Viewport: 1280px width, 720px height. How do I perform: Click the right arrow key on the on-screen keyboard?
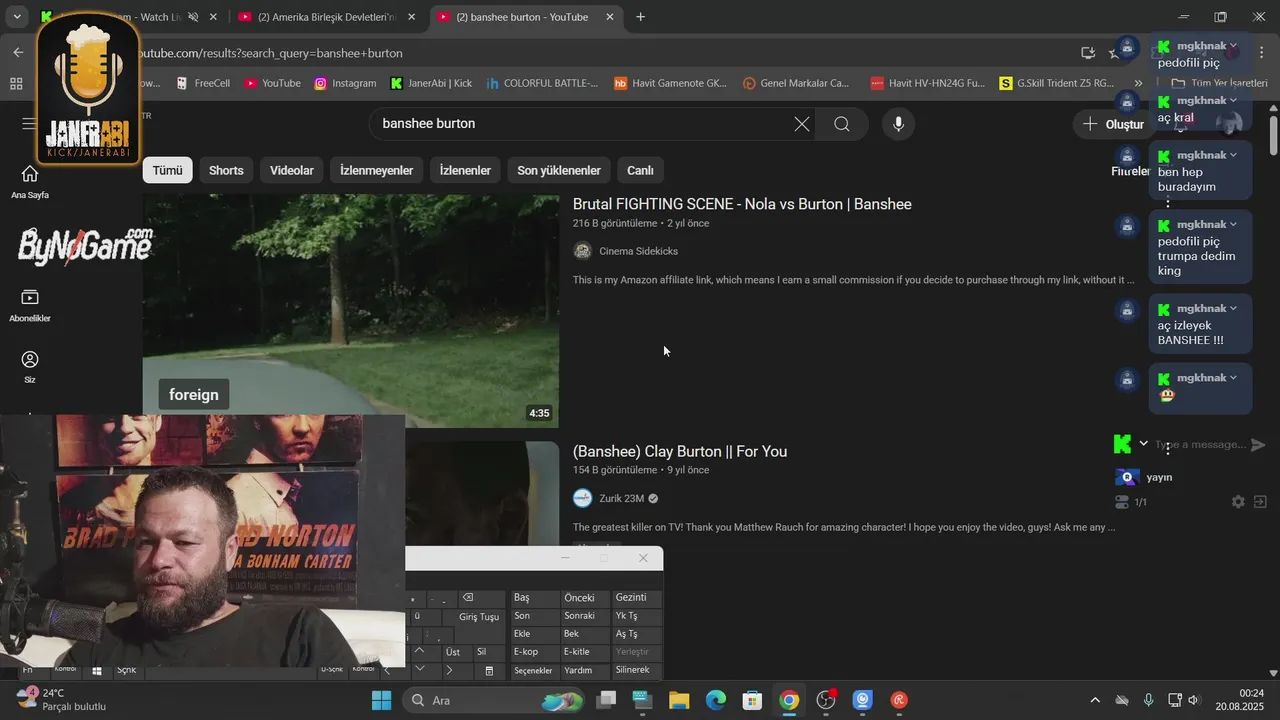tap(449, 670)
